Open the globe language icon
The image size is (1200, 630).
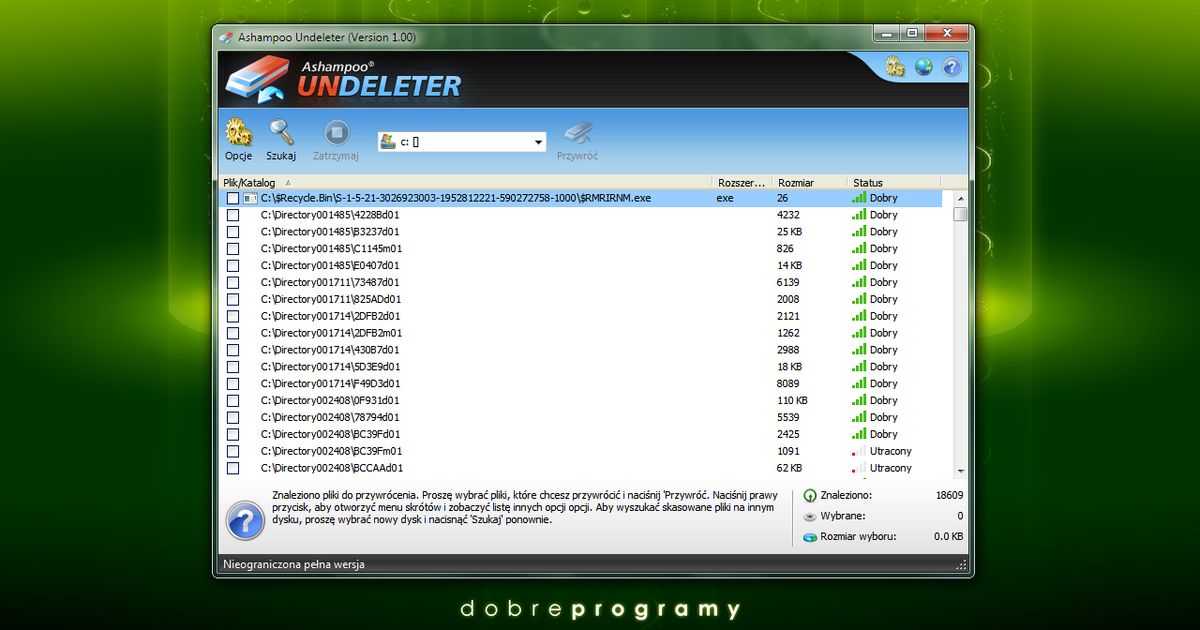pos(921,66)
